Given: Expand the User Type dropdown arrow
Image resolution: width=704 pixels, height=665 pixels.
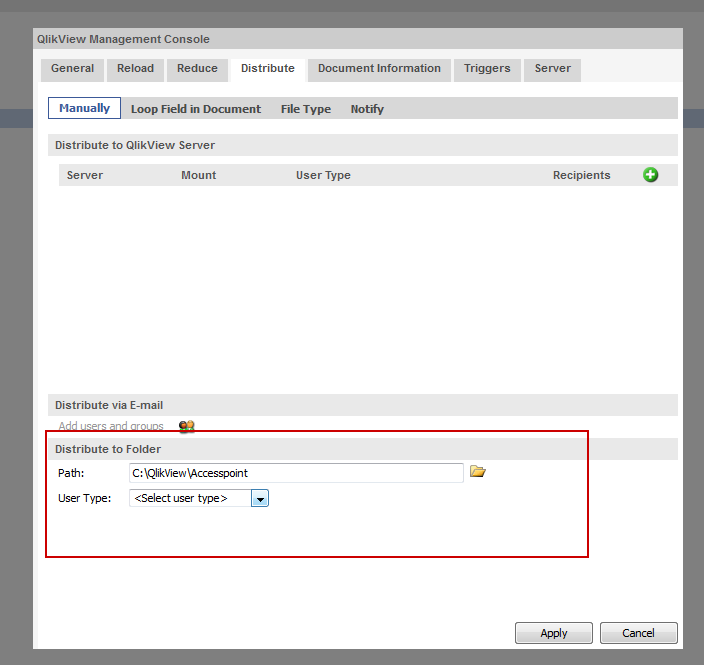Looking at the screenshot, I should (260, 498).
